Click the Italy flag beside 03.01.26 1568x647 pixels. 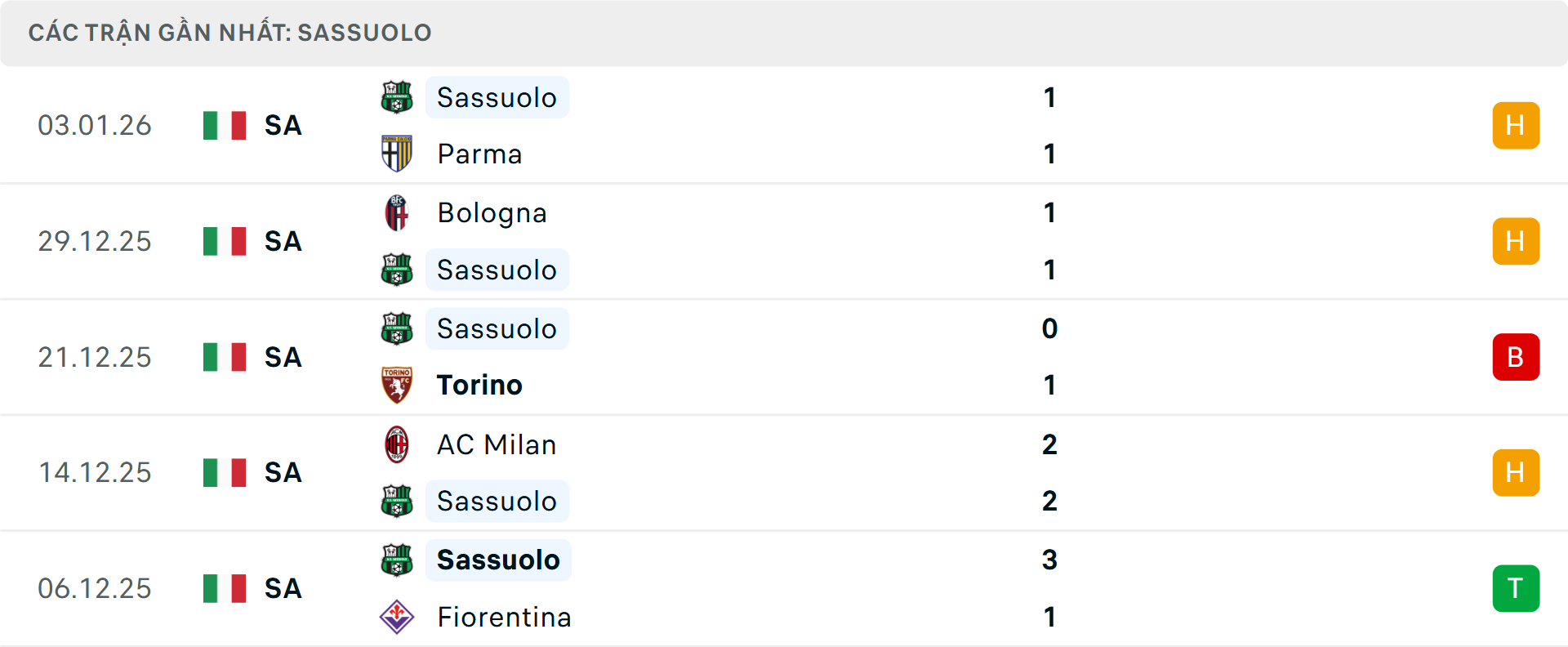tap(224, 125)
